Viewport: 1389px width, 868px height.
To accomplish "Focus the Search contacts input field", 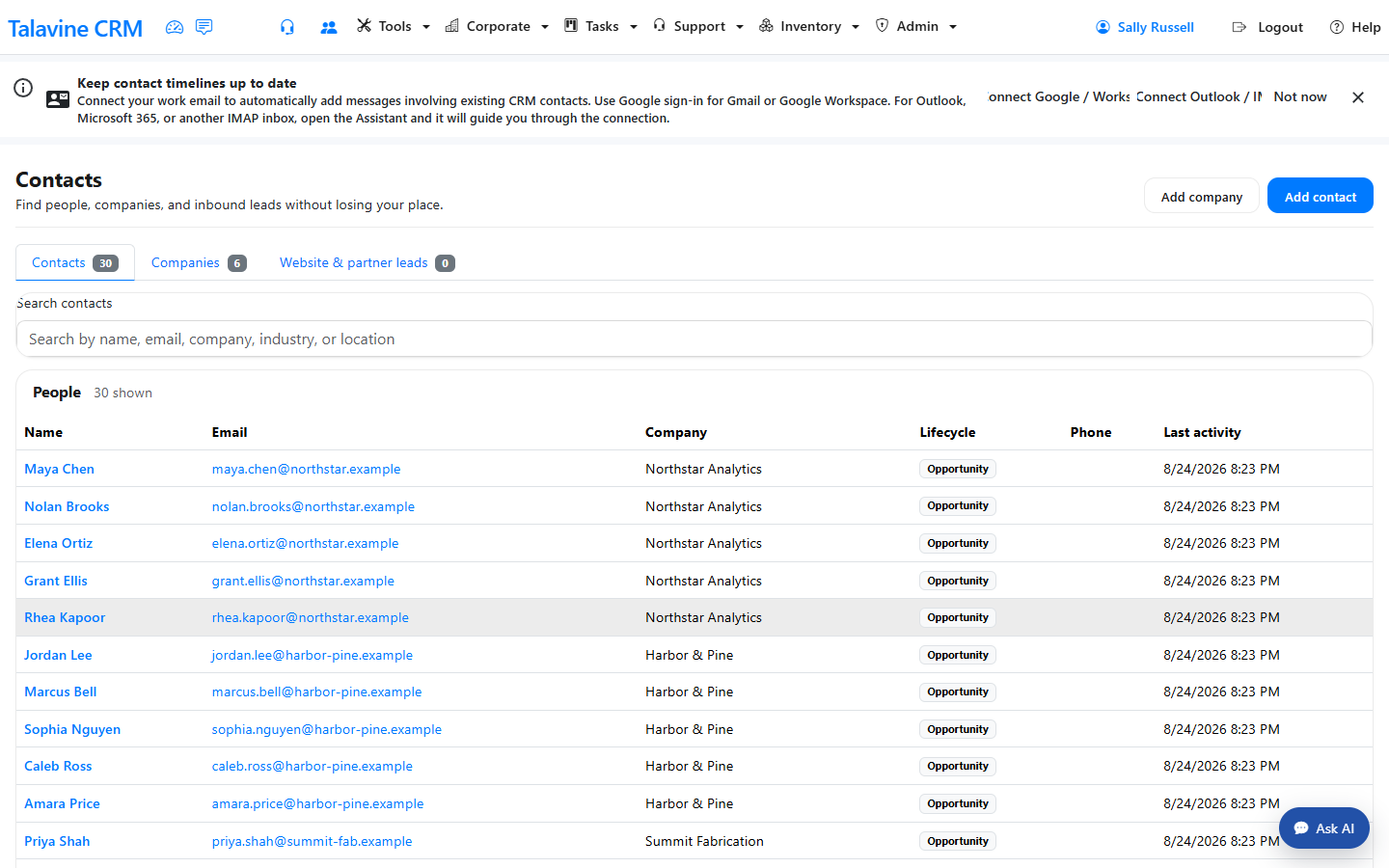I will (x=694, y=339).
